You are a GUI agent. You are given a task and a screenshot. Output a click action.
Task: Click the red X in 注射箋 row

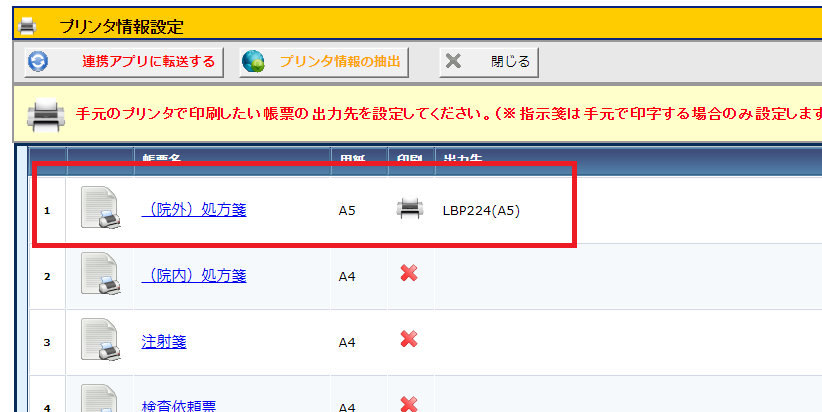click(409, 339)
